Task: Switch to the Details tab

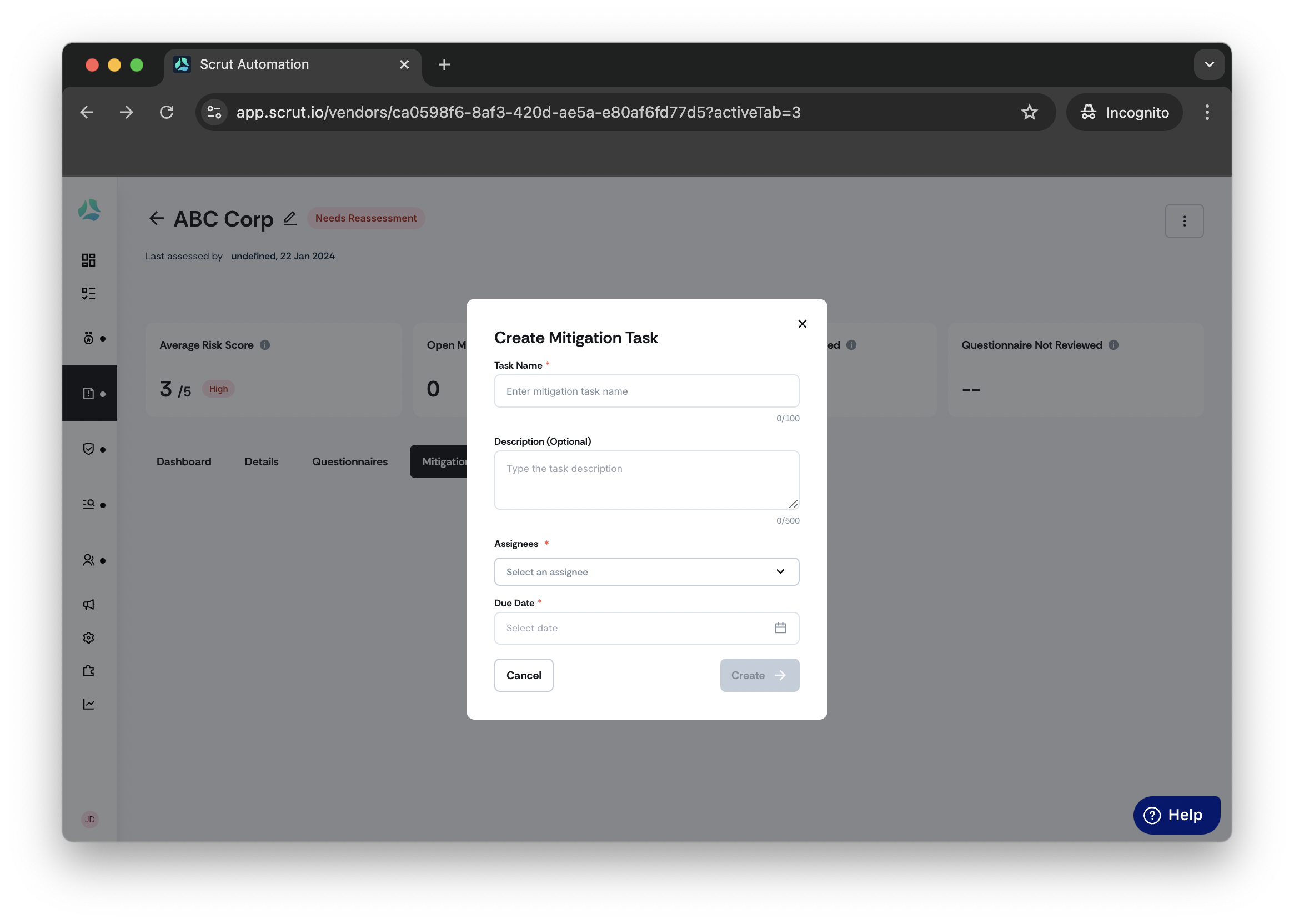Action: (x=261, y=461)
